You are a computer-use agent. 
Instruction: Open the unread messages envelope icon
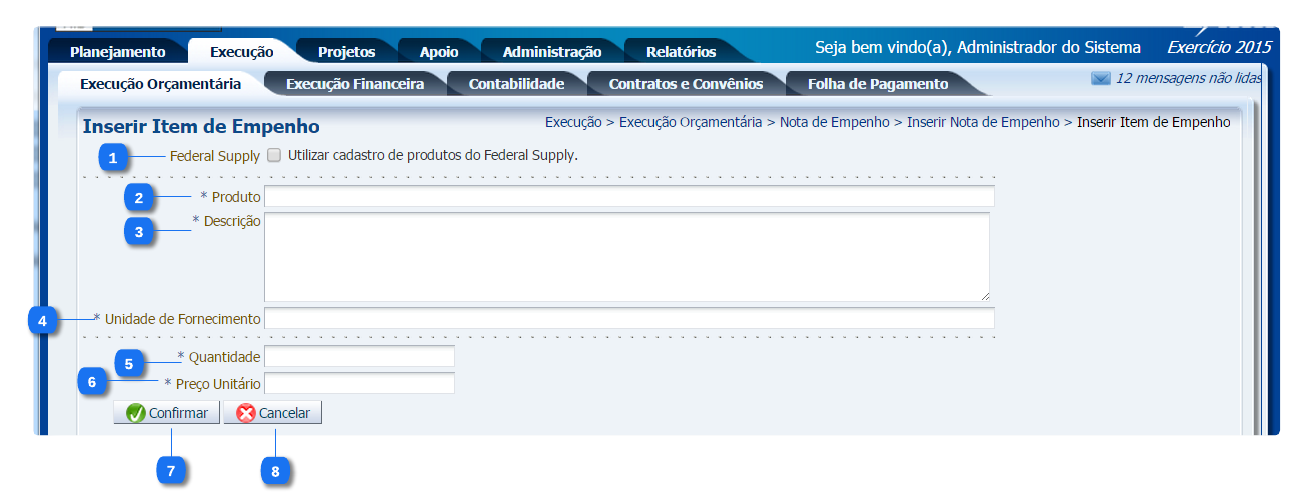1100,79
